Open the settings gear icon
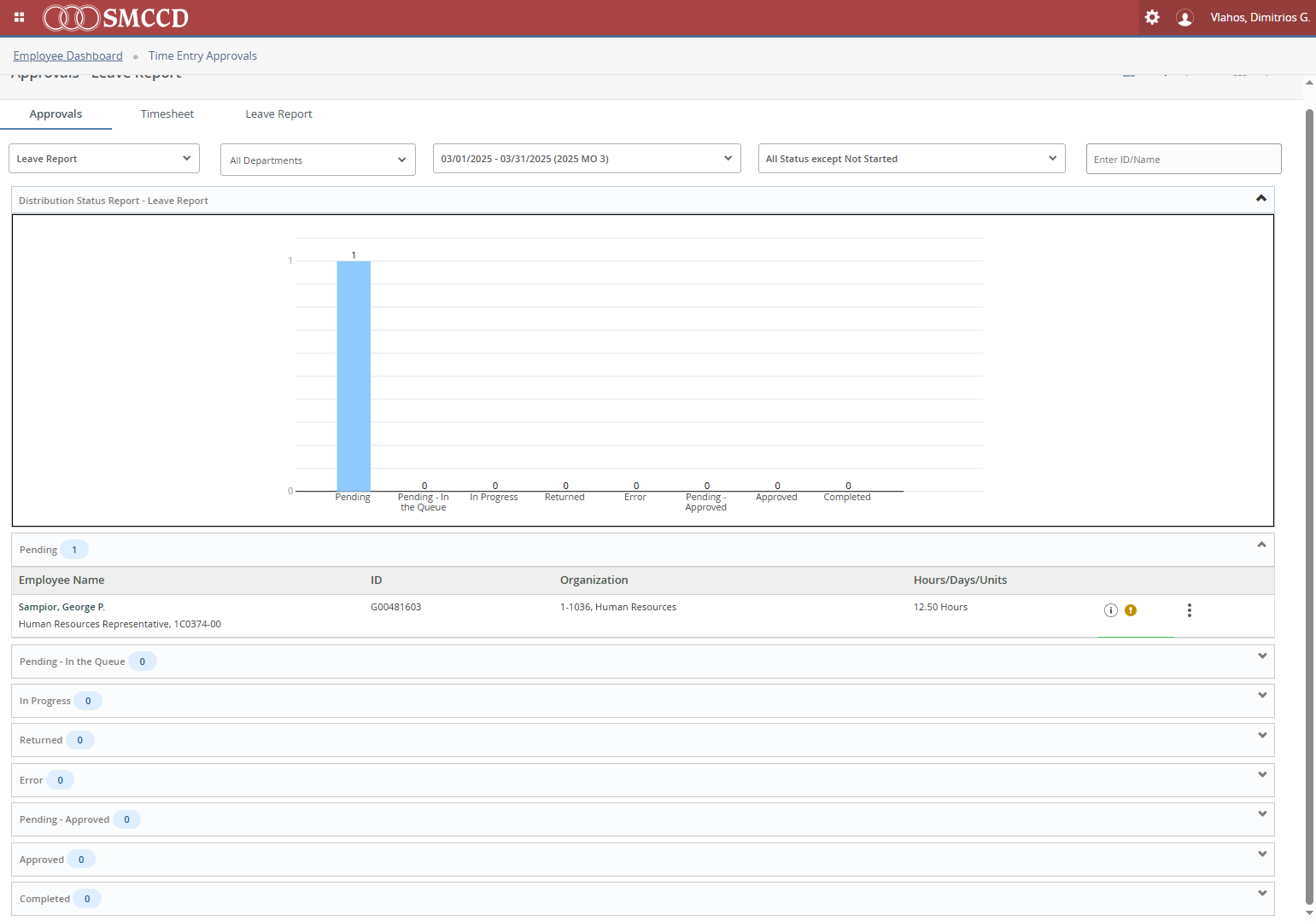The width and height of the screenshot is (1316, 921). [1152, 17]
